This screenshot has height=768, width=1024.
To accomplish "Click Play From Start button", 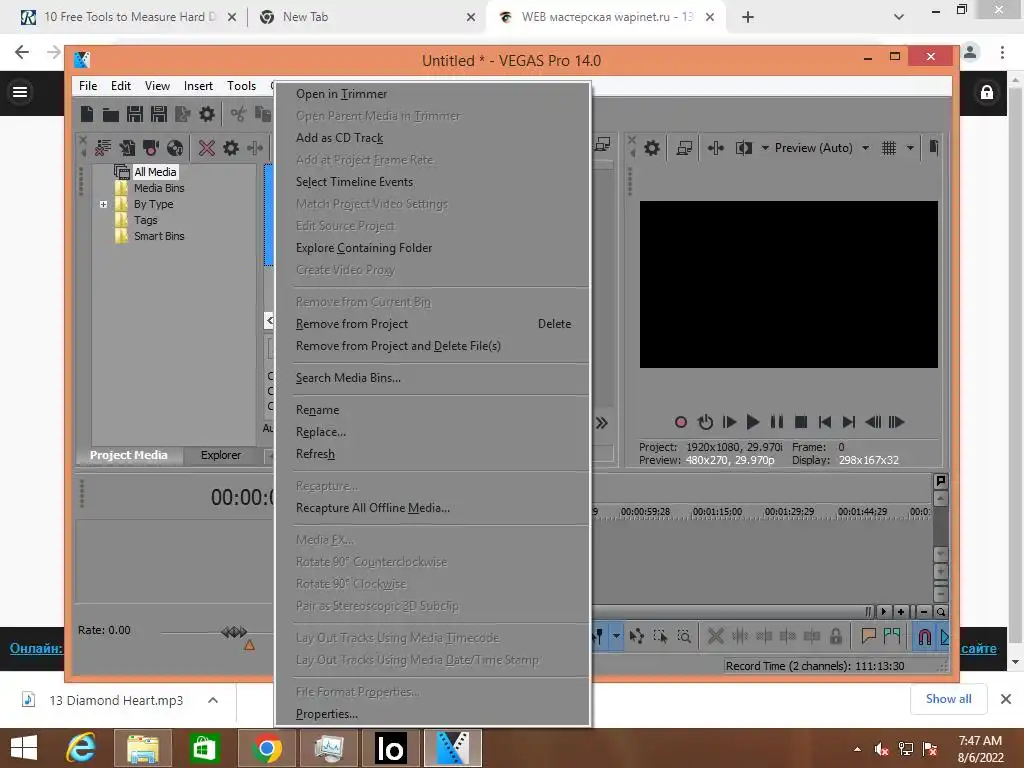I will pos(729,423).
